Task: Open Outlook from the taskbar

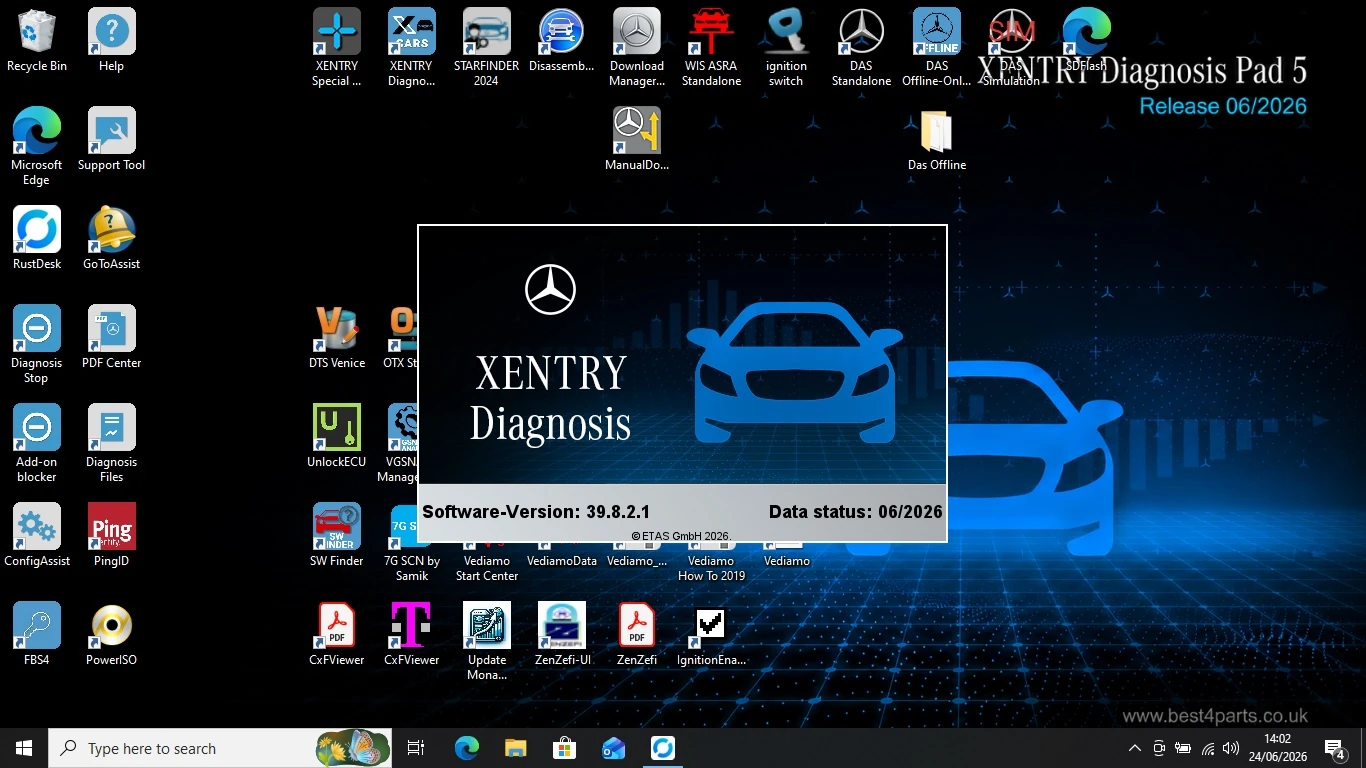Action: click(x=613, y=748)
